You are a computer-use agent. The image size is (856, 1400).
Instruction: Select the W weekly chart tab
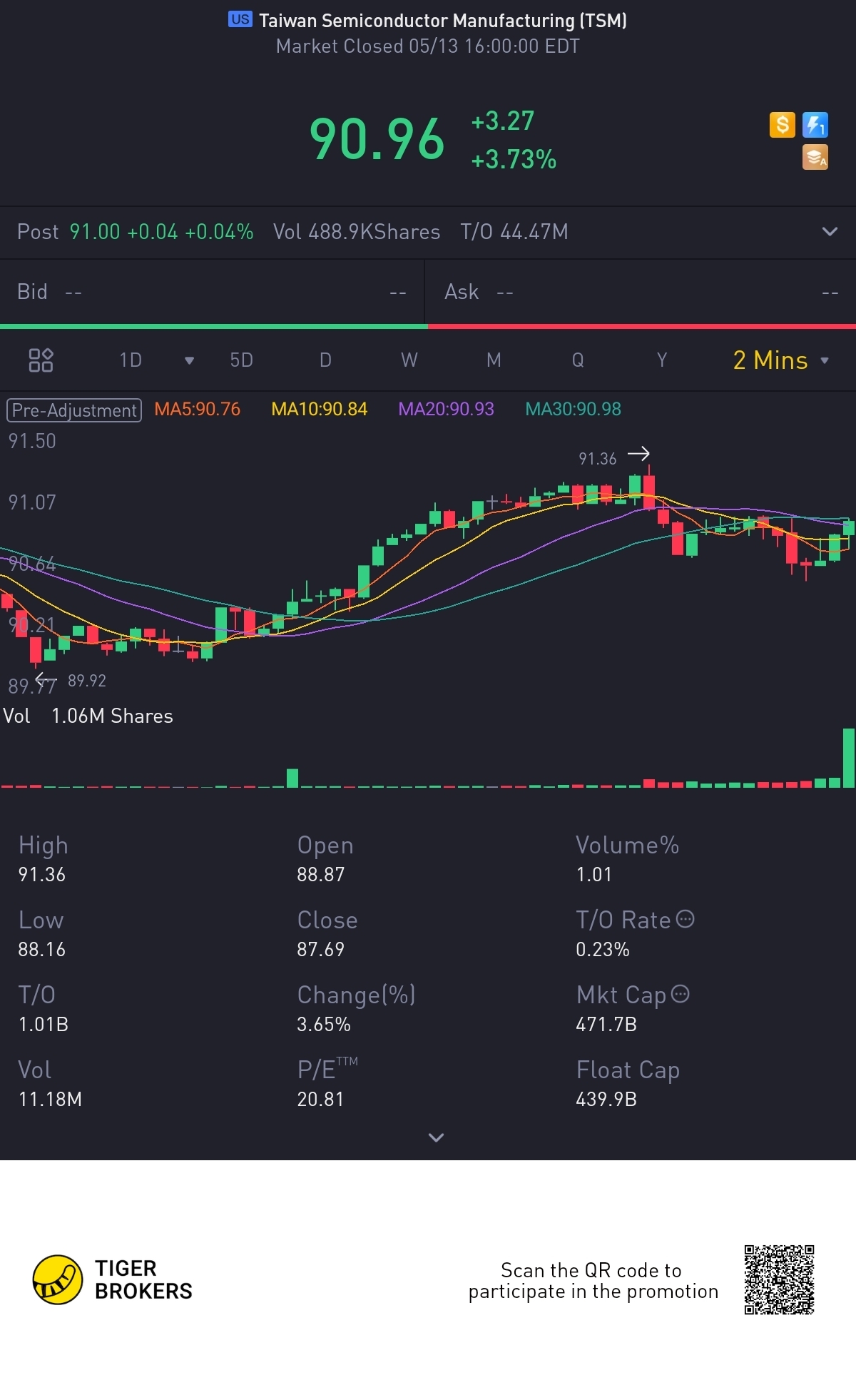point(409,360)
